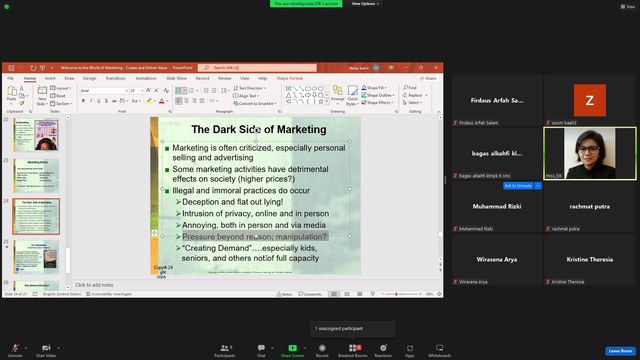
Task: Click the text highlight color swatch
Action: click(x=149, y=101)
